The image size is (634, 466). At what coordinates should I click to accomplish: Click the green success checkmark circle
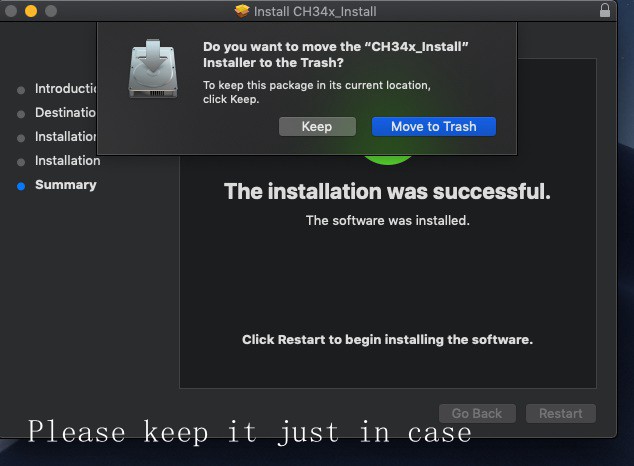(388, 159)
